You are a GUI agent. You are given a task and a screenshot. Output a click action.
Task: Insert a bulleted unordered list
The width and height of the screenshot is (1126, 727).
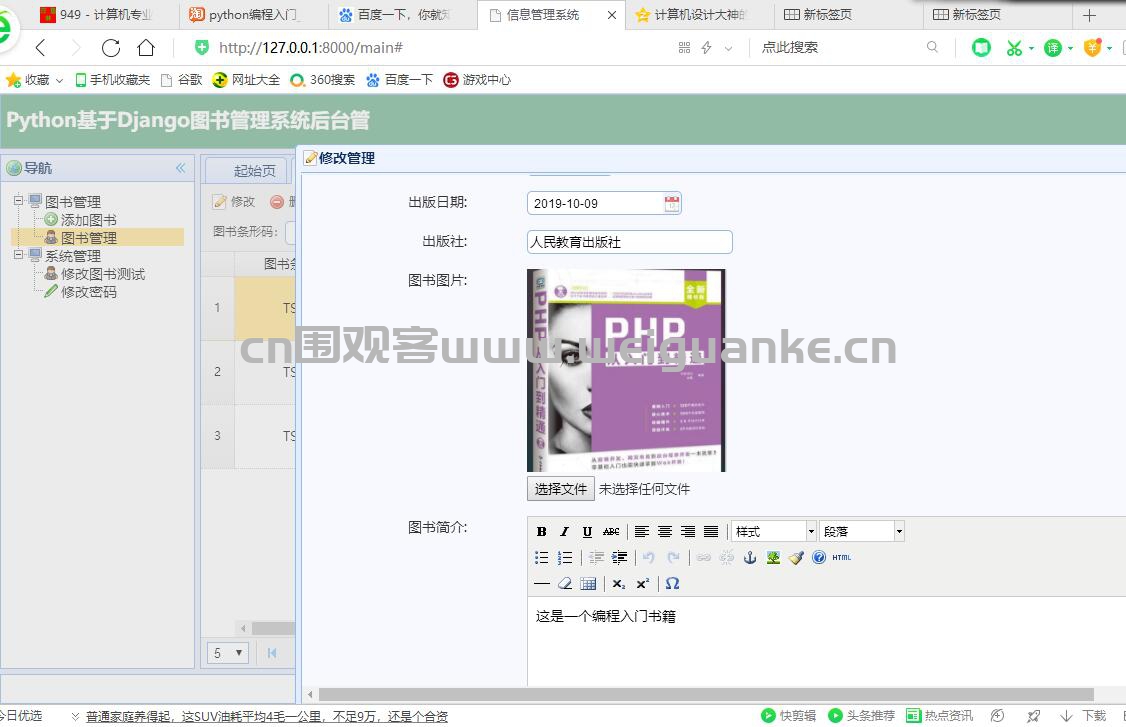[541, 557]
